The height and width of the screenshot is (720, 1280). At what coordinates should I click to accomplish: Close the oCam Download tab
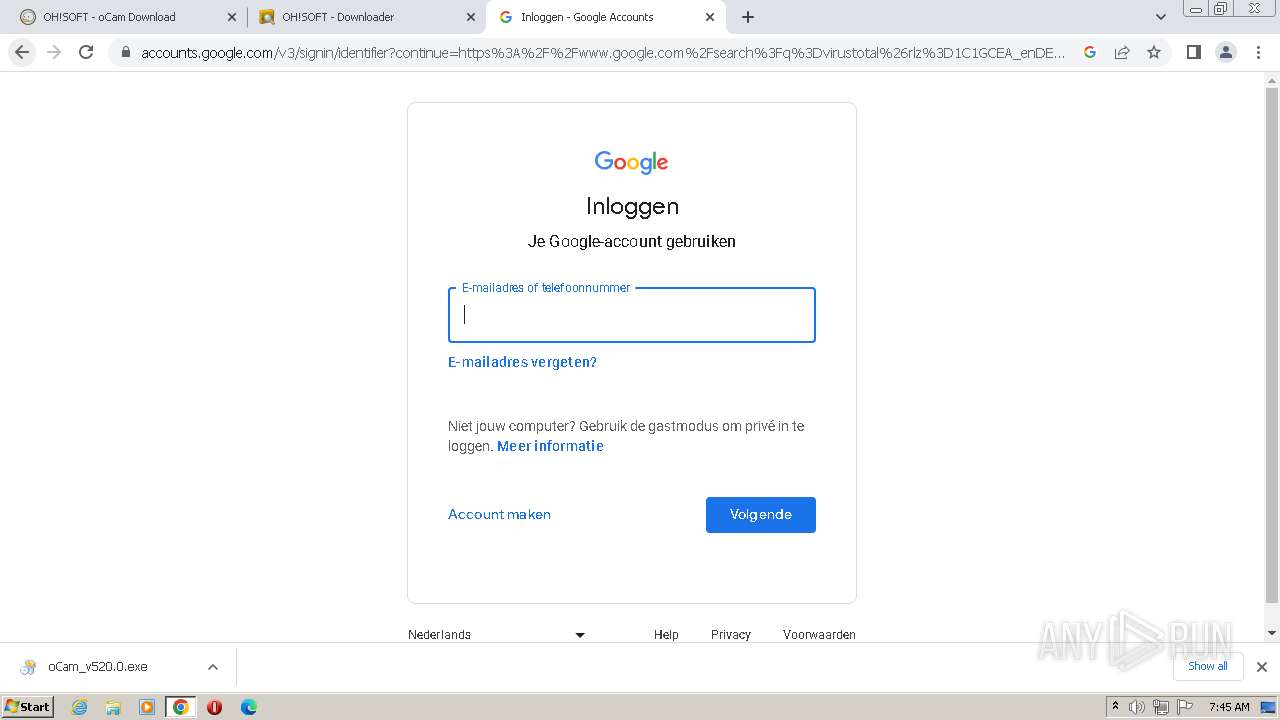coord(232,17)
